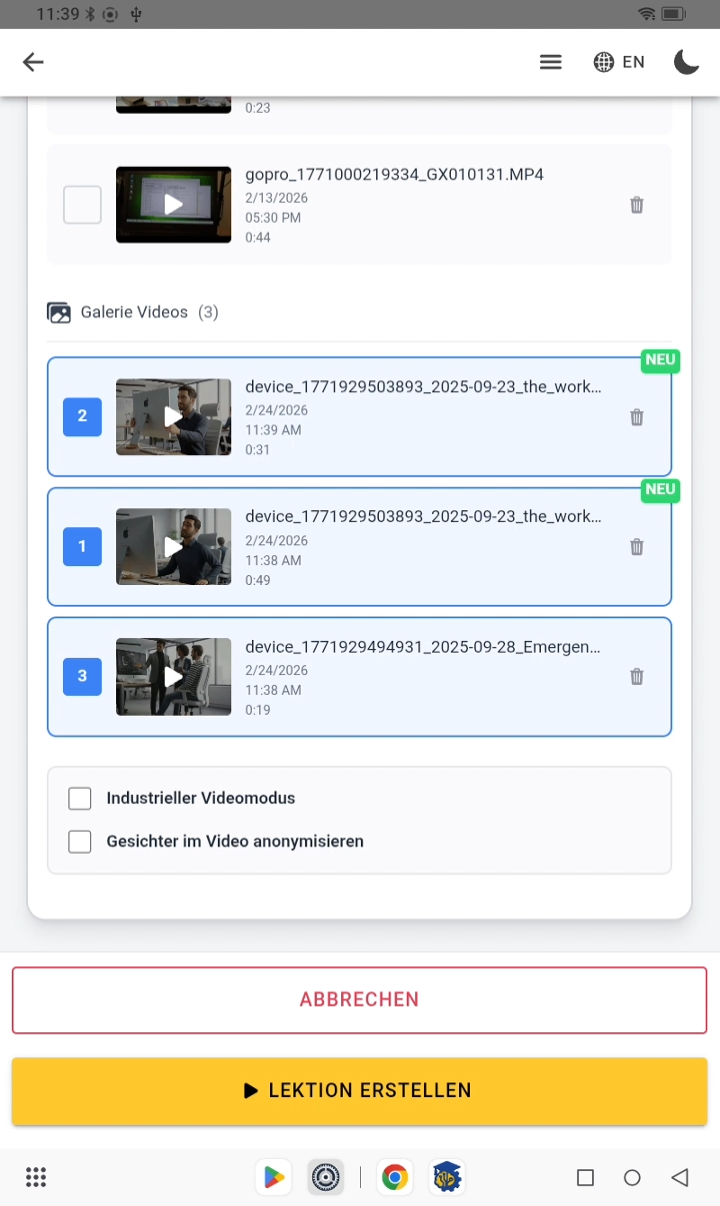This screenshot has height=1206, width=720.
Task: Deselect video numbered 1
Action: [82, 547]
